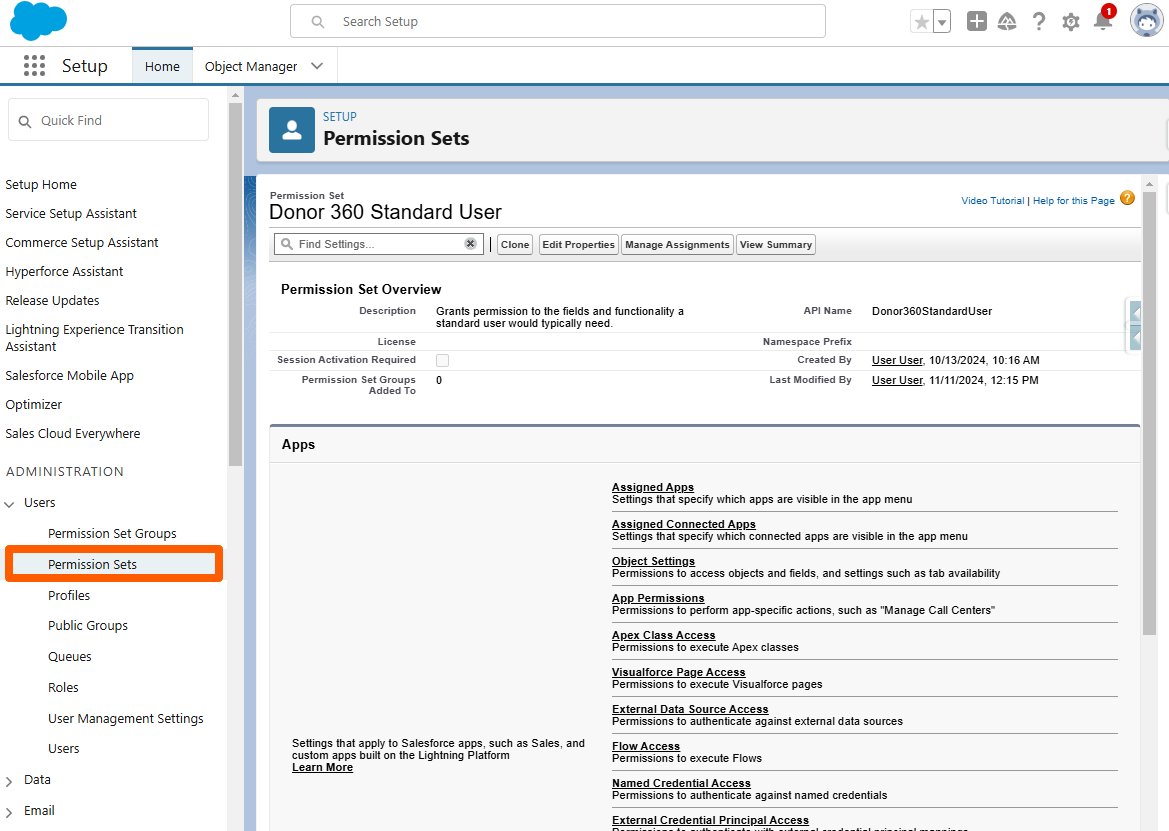The height and width of the screenshot is (831, 1169).
Task: Open the Last Modified By User User link
Action: pyautogui.click(x=897, y=380)
